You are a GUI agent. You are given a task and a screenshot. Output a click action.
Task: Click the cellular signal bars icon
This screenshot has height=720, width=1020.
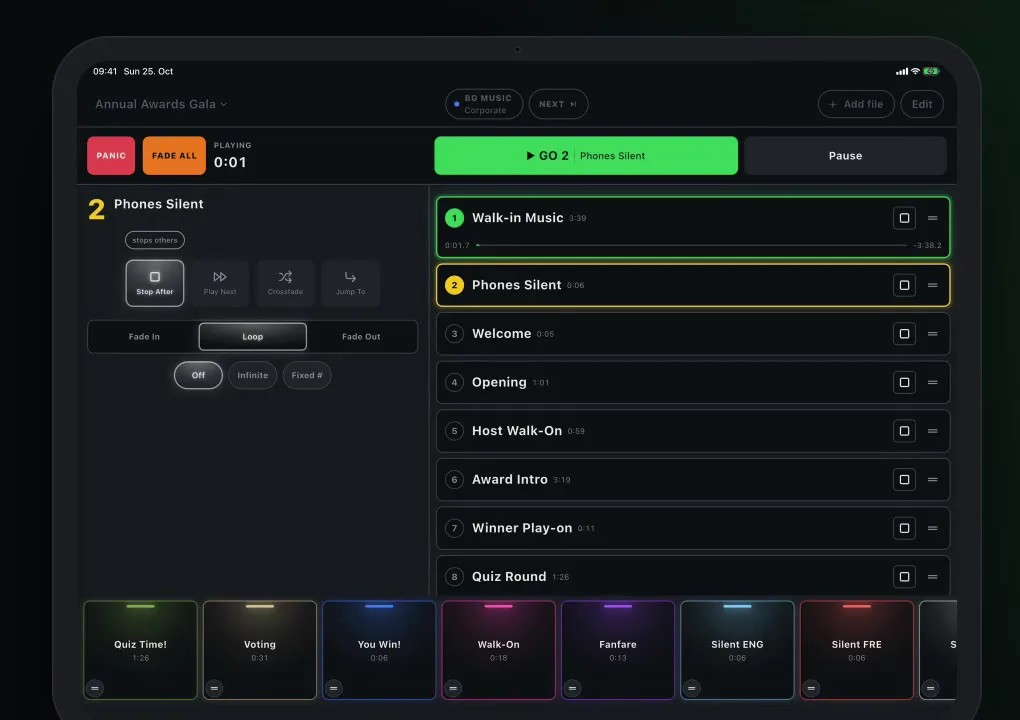902,71
